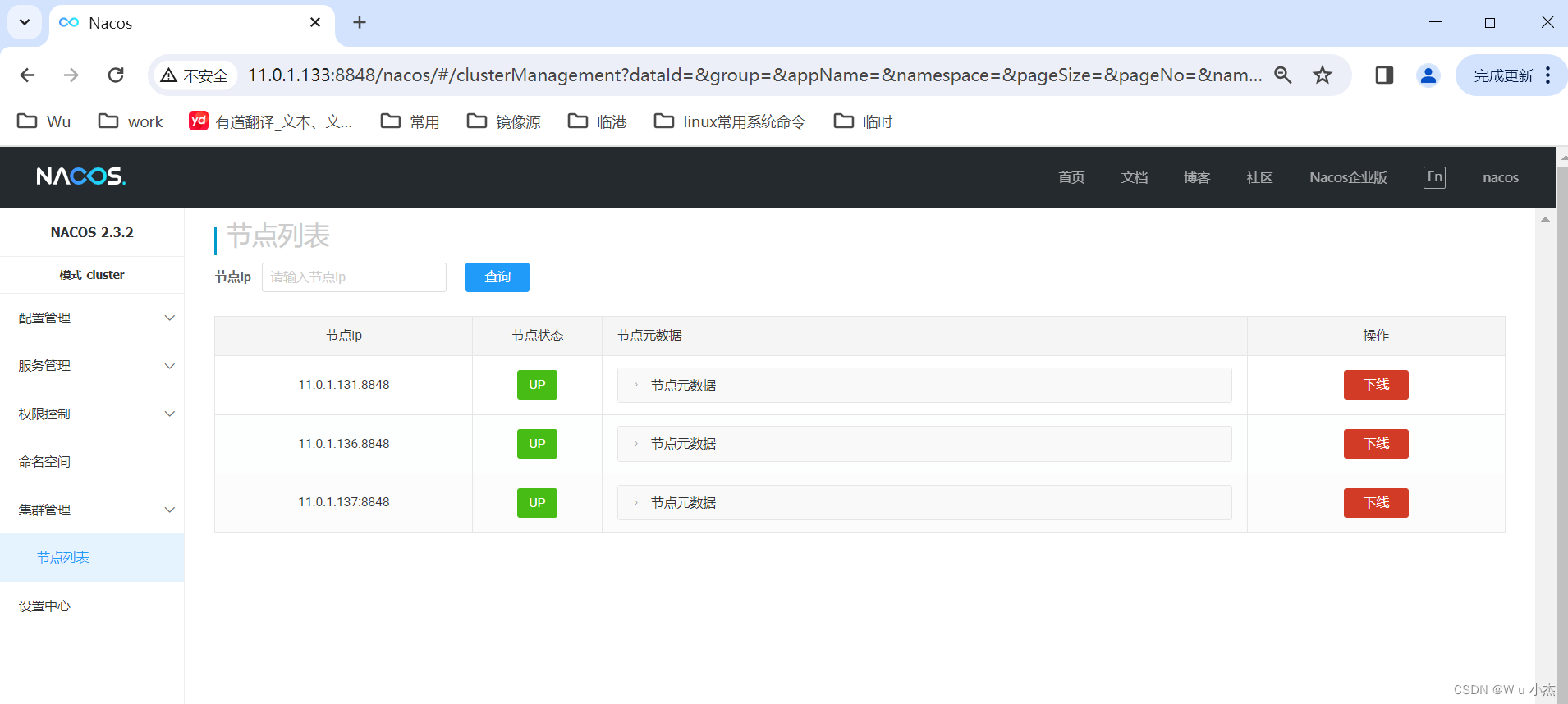Open Chrome three-dot menu
Viewport: 1568px width, 704px height.
[x=1548, y=75]
